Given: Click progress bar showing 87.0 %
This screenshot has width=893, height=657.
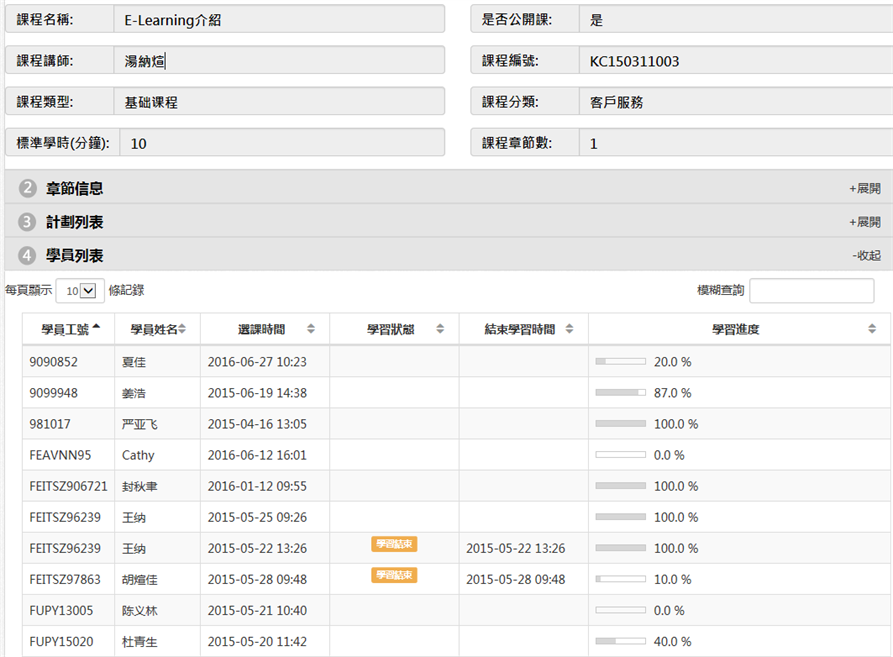Looking at the screenshot, I should click(620, 393).
